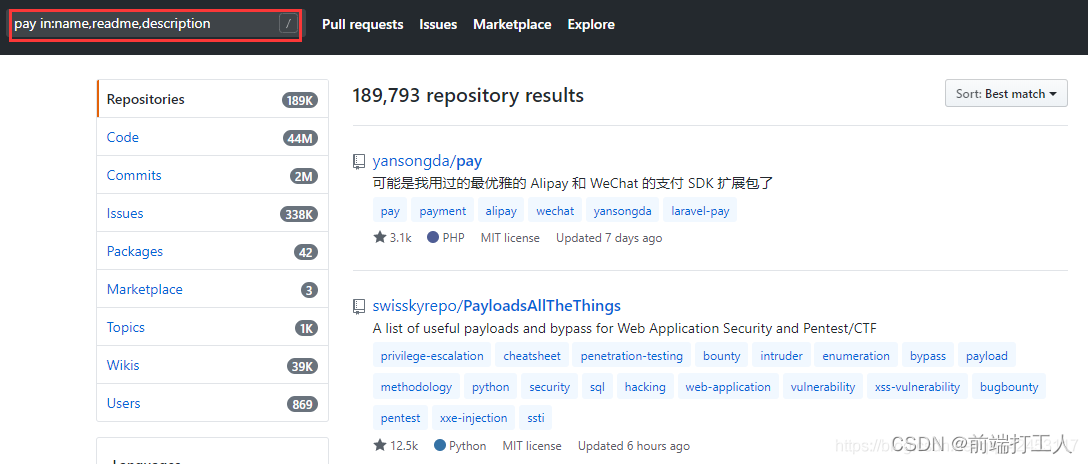
Task: Click repository icon beside yansongda/pay
Action: click(x=359, y=162)
